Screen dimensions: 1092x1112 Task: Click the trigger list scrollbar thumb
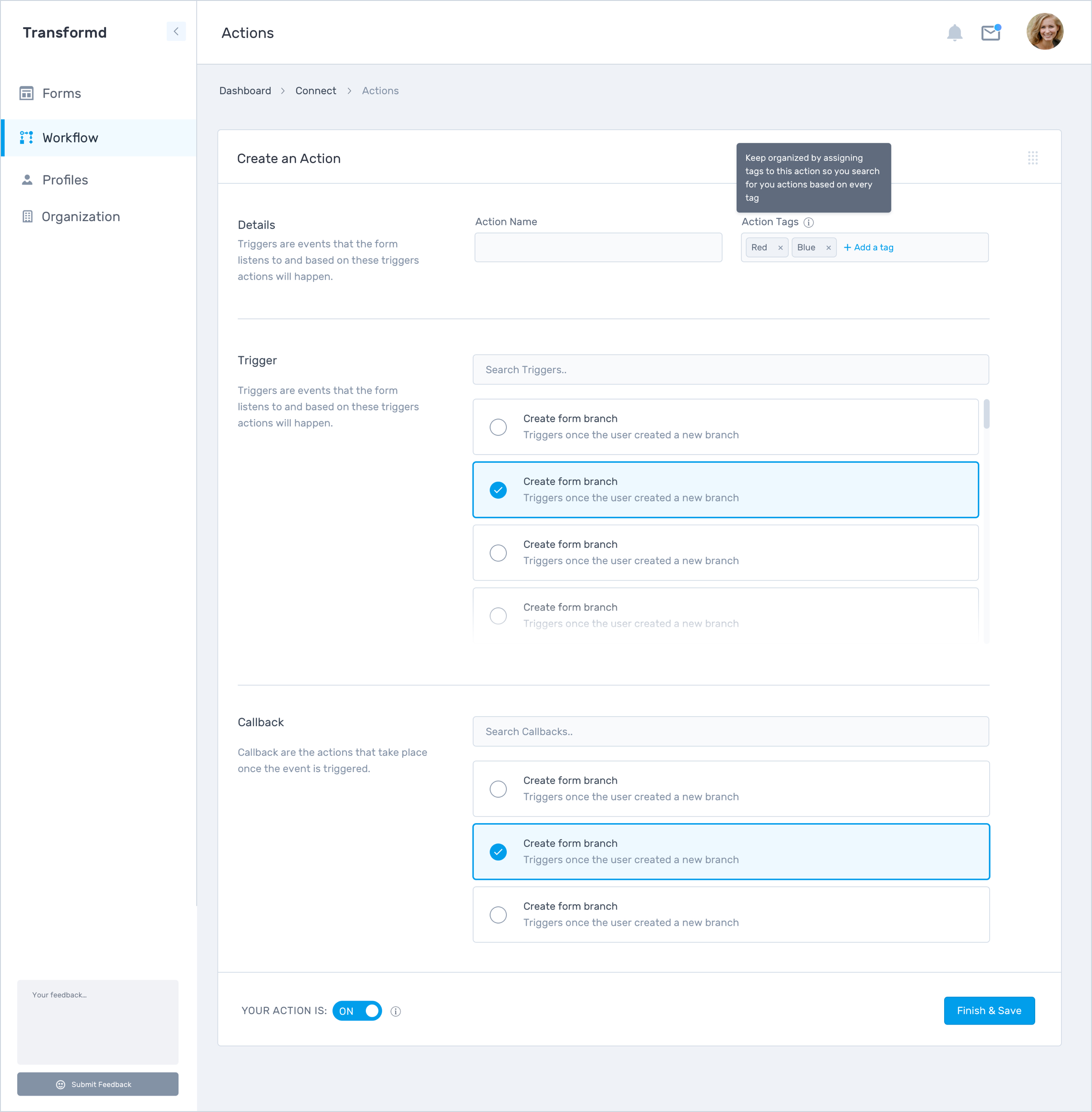coord(986,414)
